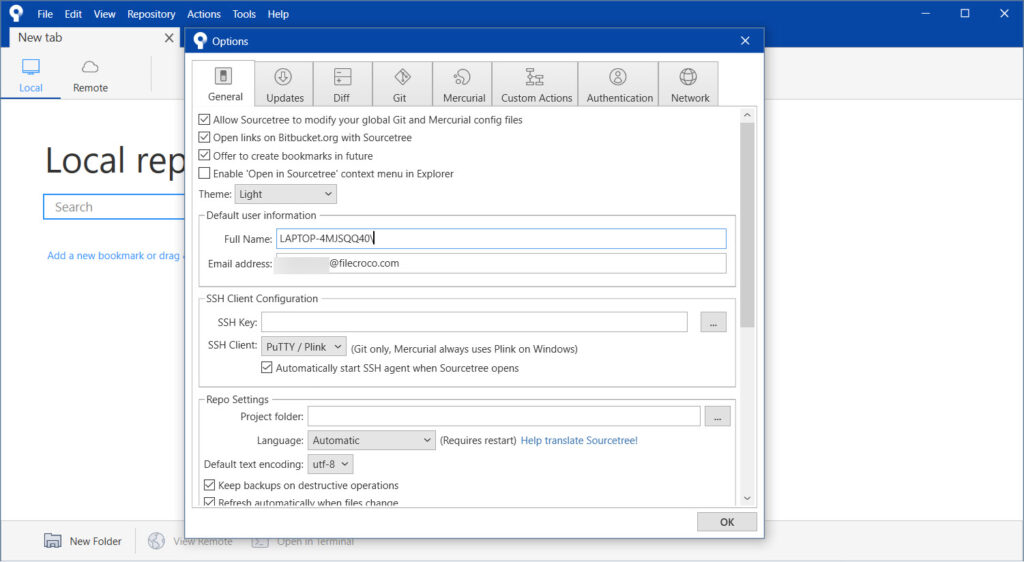Click the Sourcetree logo in the title bar
Screen dimensions: 1024x562
click(x=16, y=13)
